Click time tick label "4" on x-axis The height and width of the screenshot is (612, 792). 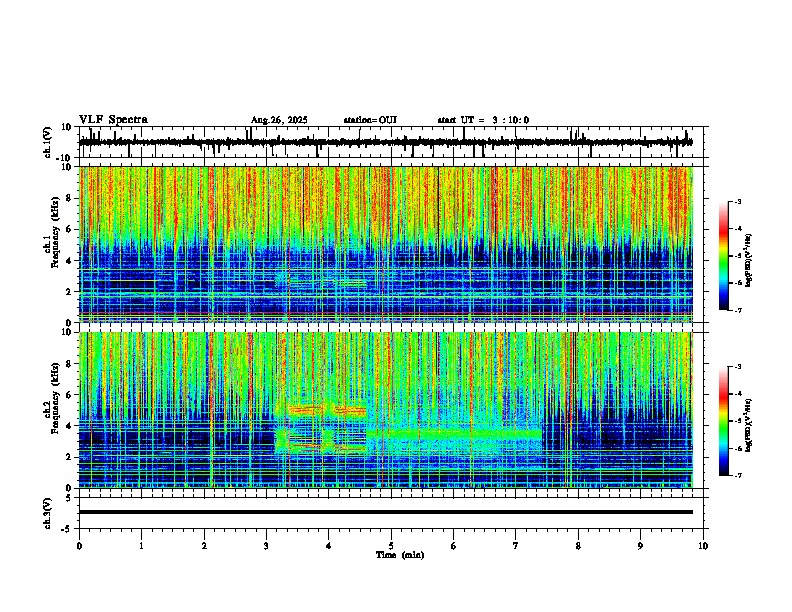click(x=329, y=546)
